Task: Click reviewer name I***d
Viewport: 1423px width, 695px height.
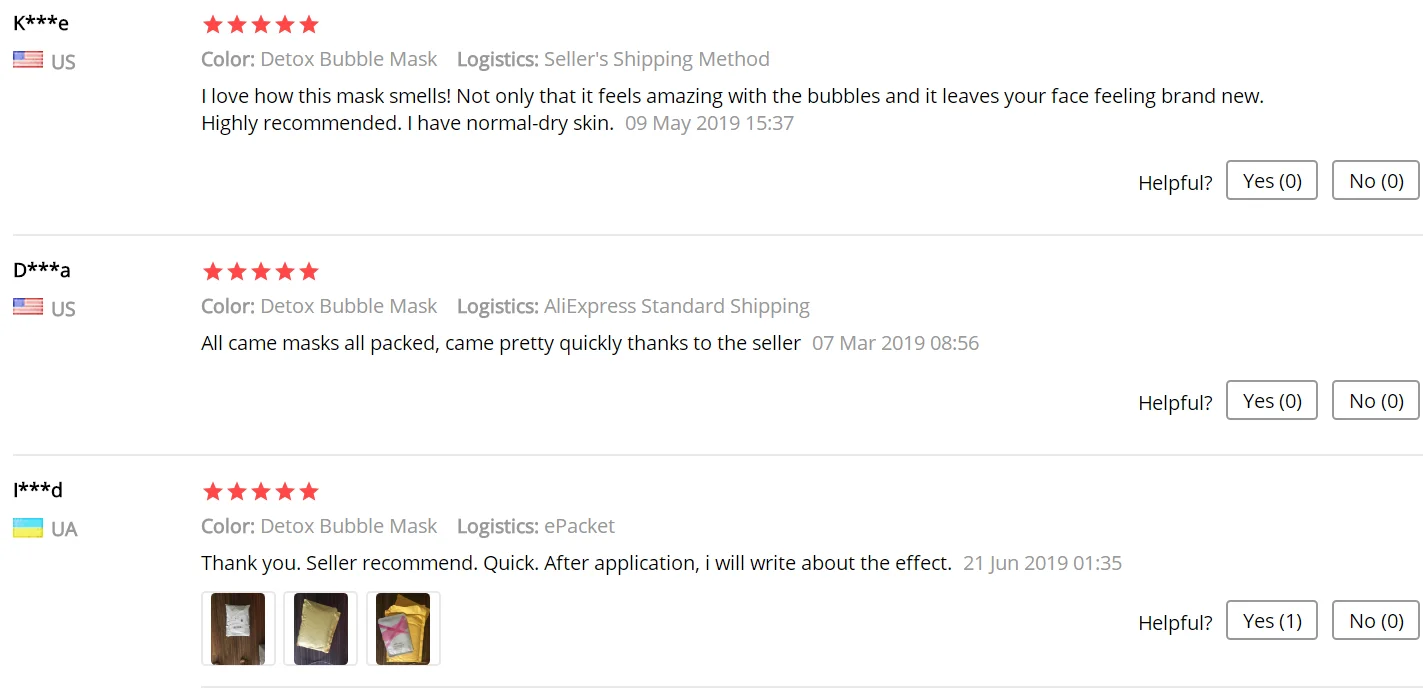Action: pos(38,490)
